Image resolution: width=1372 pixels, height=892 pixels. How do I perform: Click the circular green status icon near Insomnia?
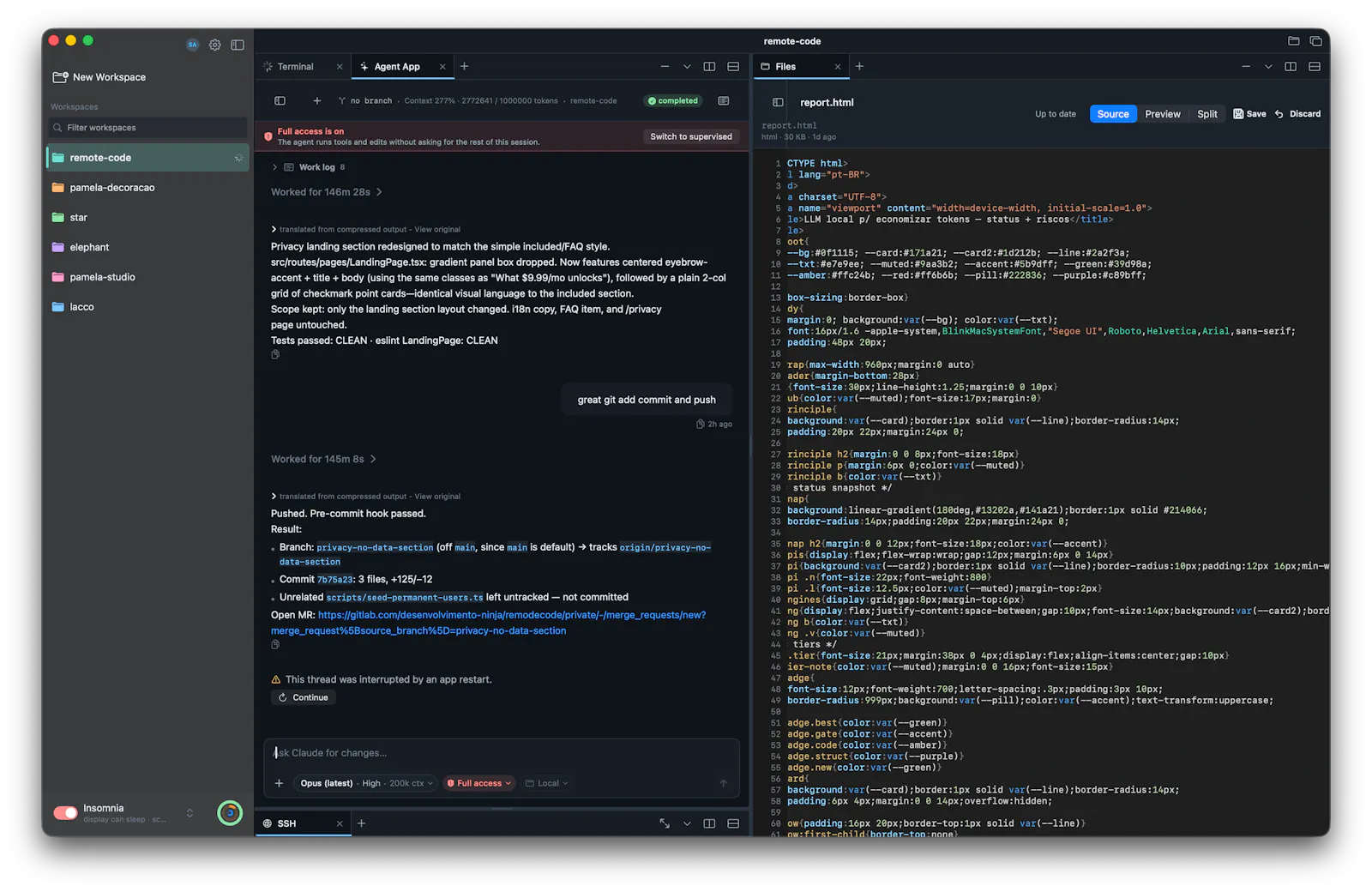tap(230, 813)
